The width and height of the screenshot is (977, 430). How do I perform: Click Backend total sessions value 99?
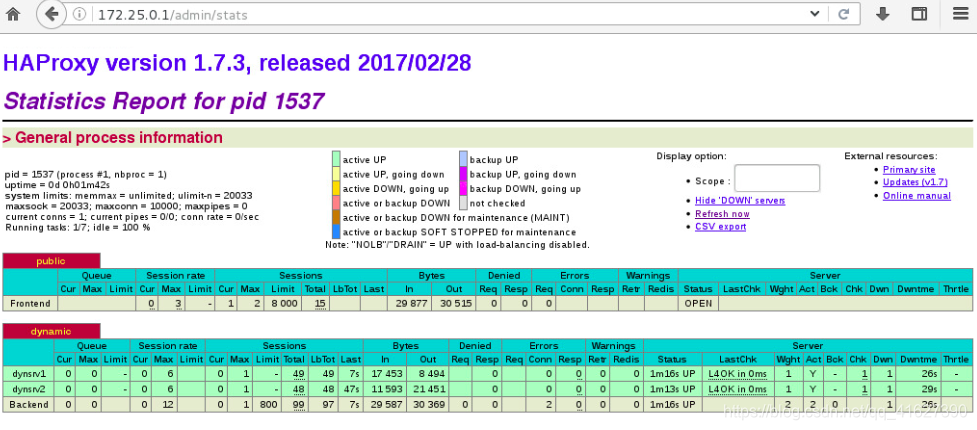[x=298, y=404]
